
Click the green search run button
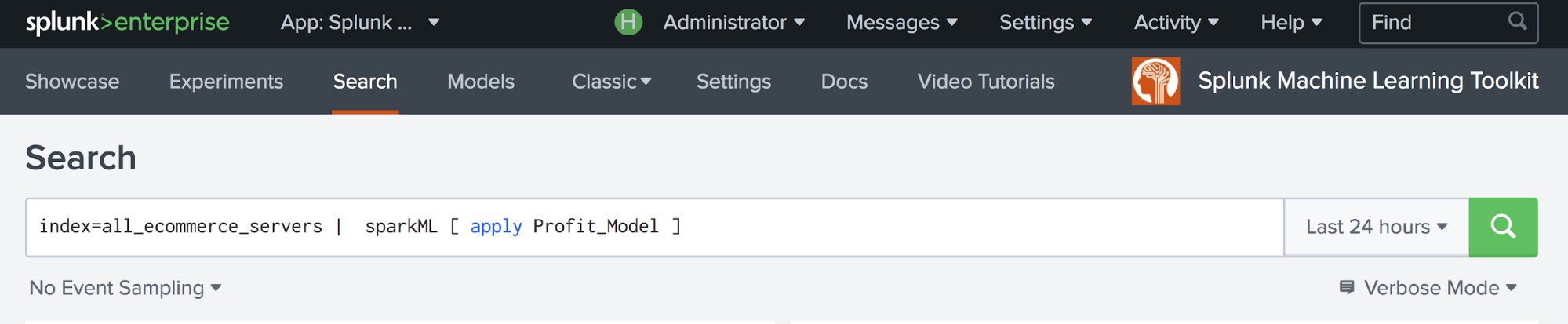coord(1503,228)
